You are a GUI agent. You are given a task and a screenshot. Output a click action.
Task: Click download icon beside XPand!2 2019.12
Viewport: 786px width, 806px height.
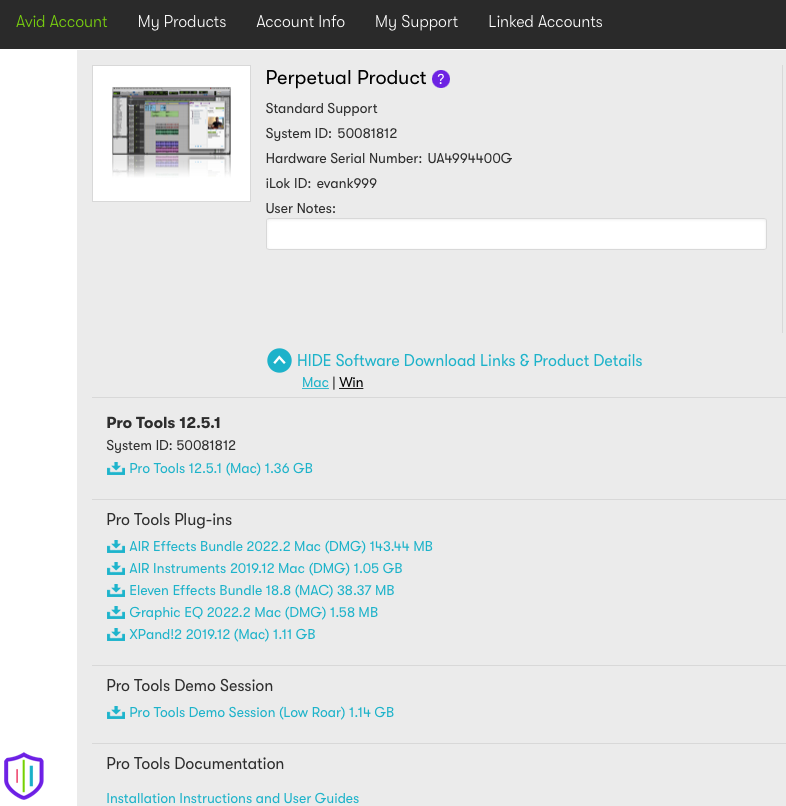[x=116, y=635]
